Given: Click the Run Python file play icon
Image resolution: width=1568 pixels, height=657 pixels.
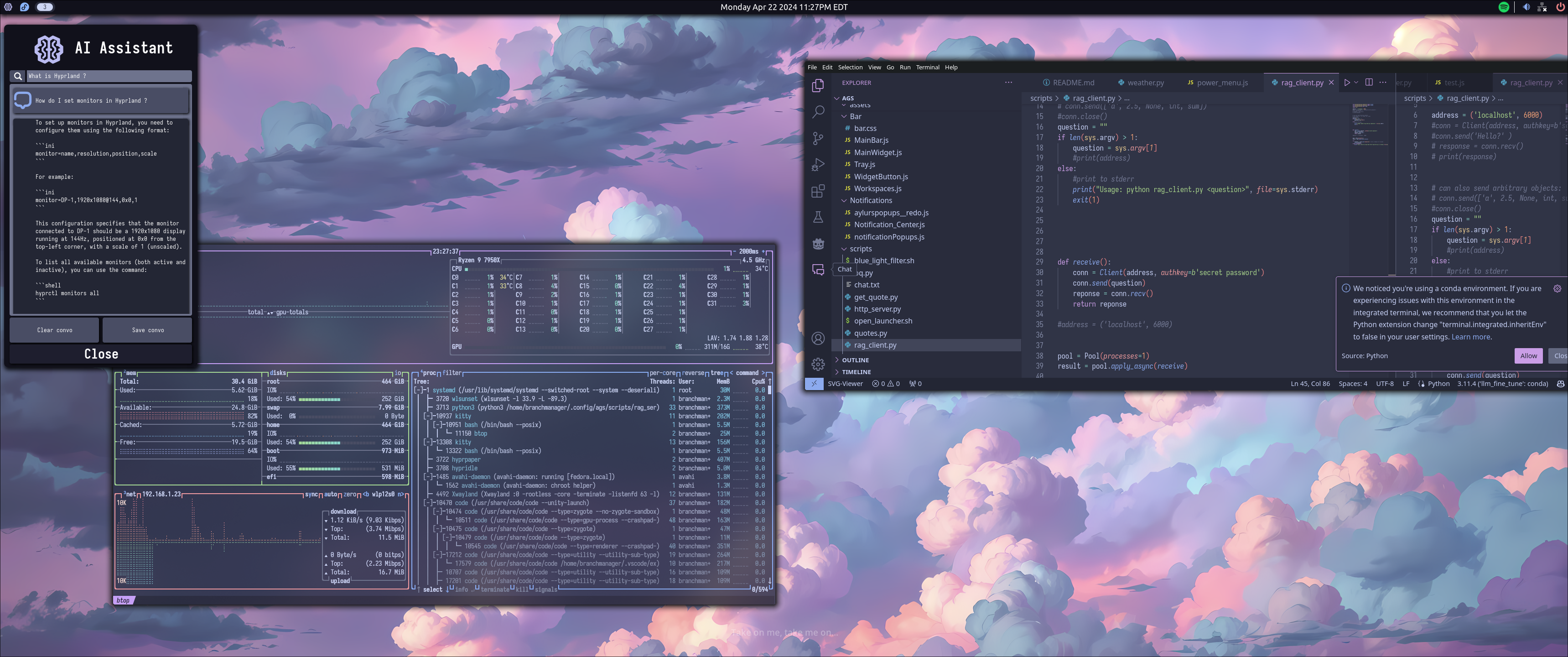Looking at the screenshot, I should click(x=1346, y=82).
